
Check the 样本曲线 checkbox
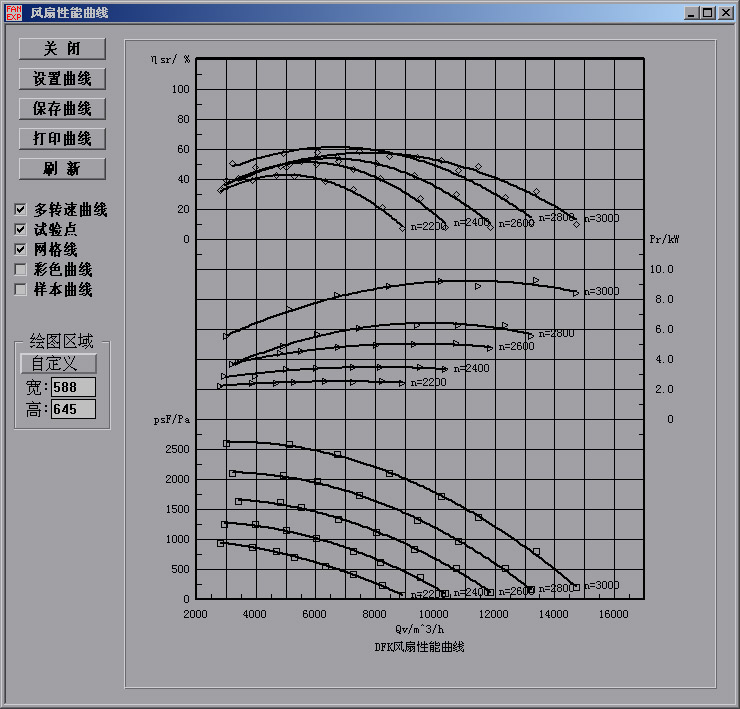[x=21, y=290]
